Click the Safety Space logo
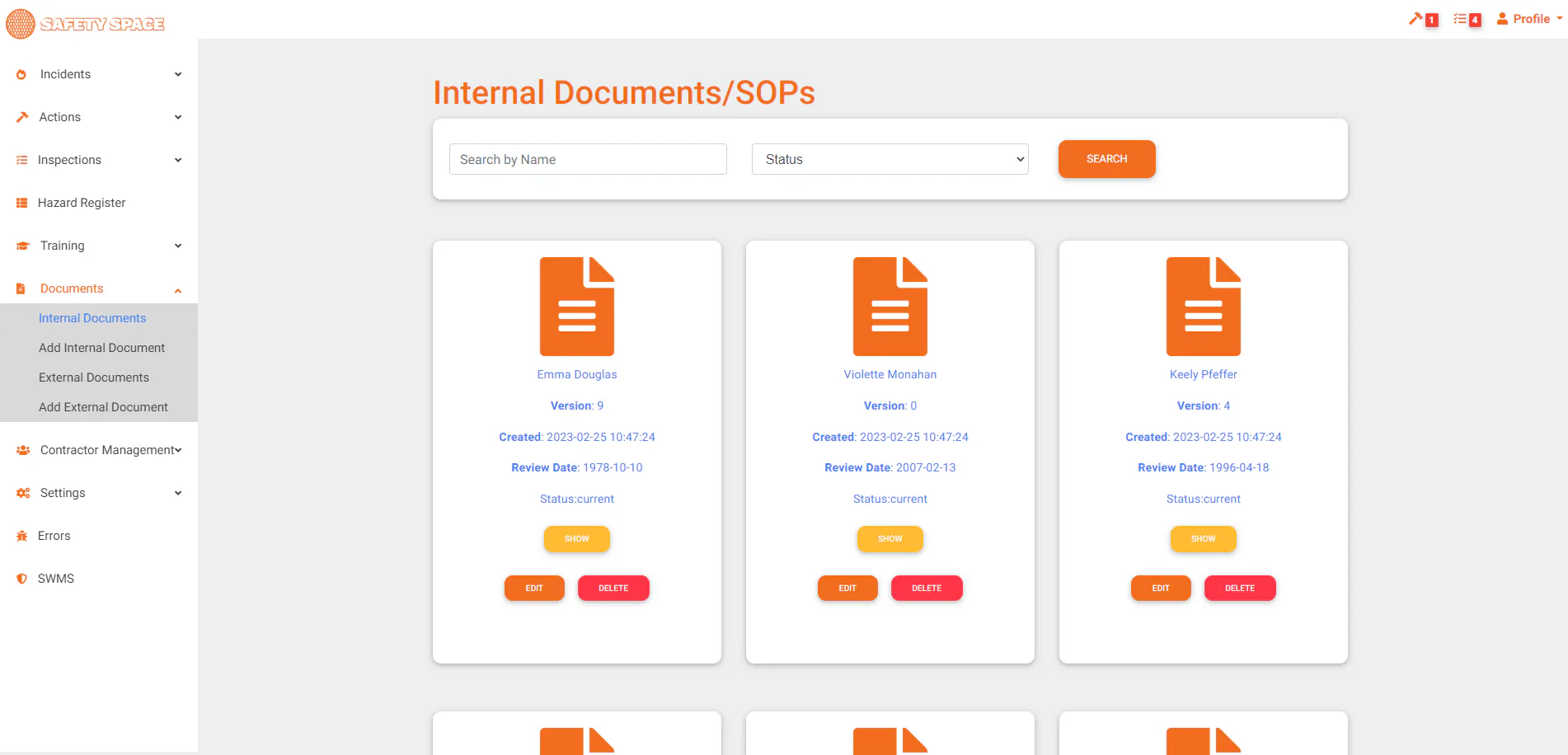The image size is (1568, 755). [86, 24]
